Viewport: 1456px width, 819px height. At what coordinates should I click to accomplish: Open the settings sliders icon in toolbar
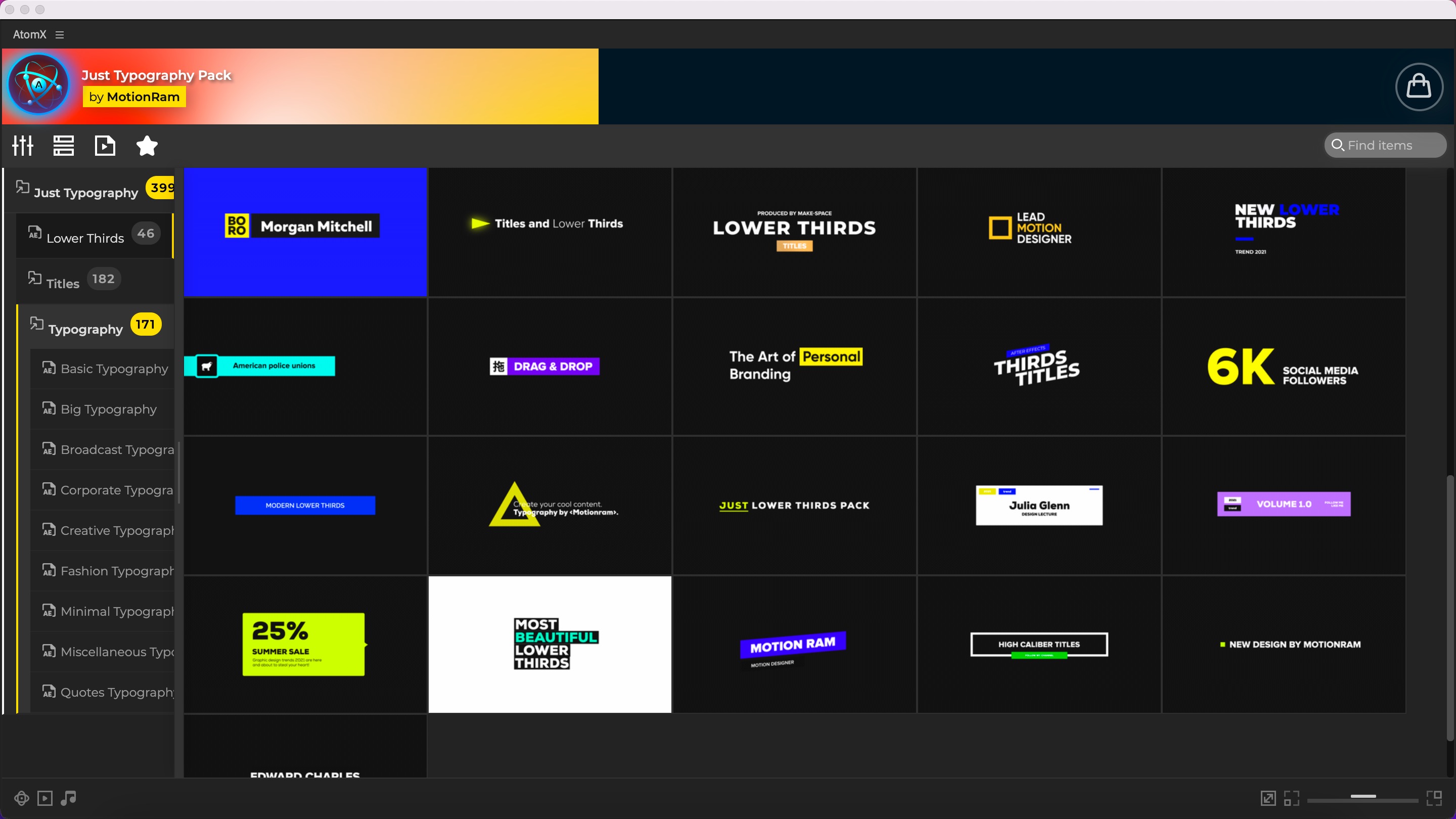[23, 145]
